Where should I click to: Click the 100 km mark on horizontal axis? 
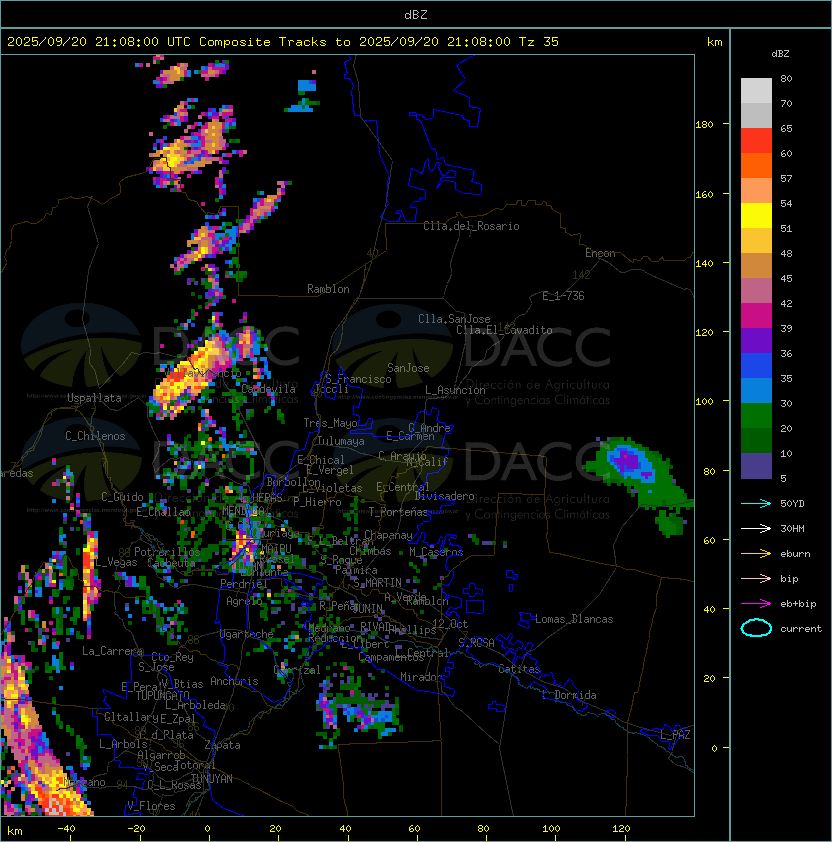pyautogui.click(x=551, y=829)
